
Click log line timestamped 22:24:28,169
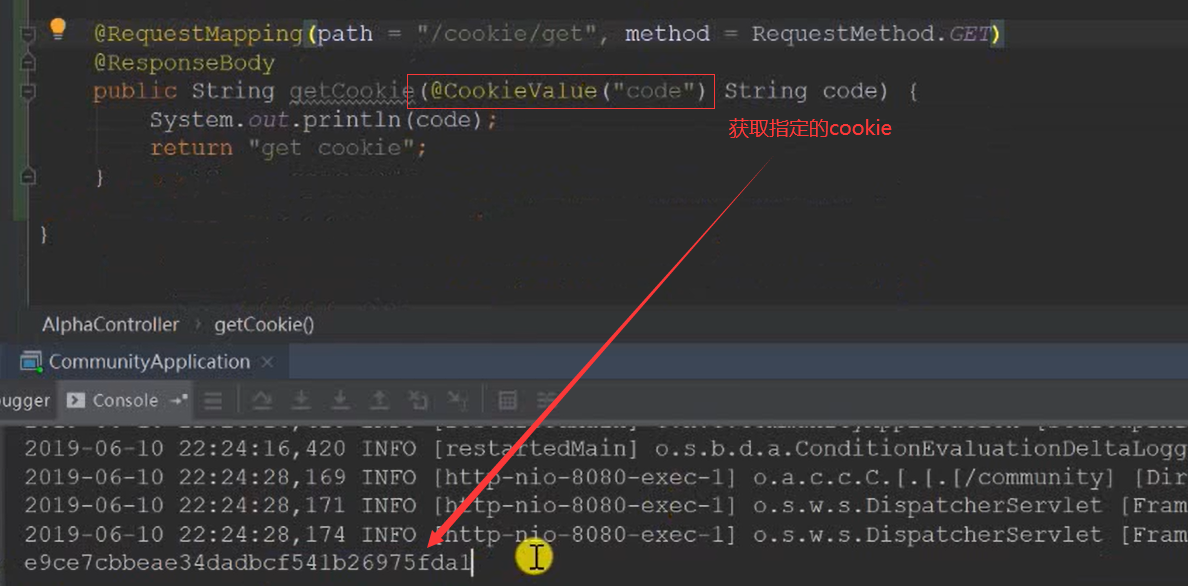point(606,477)
